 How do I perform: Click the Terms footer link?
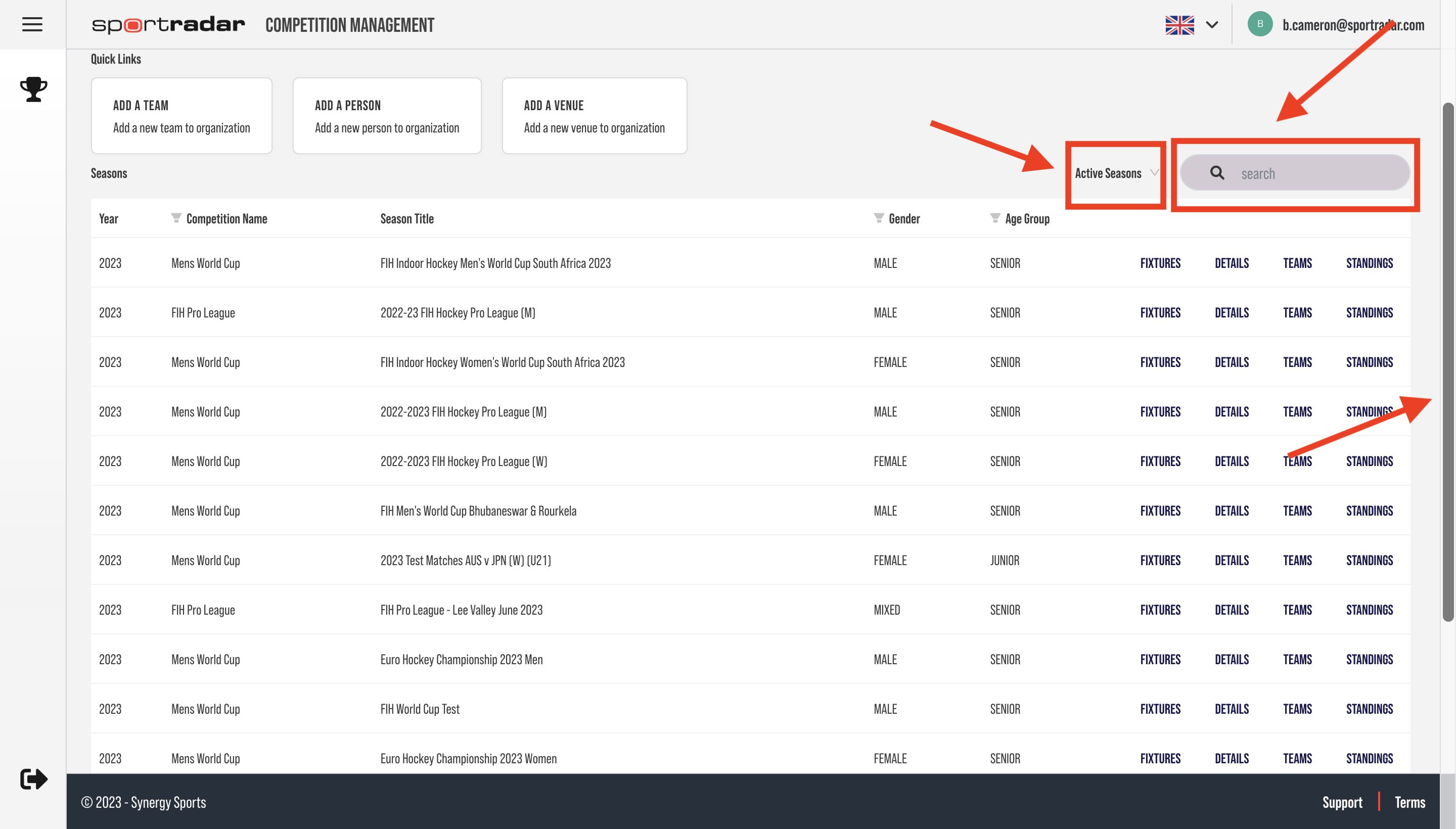pyautogui.click(x=1409, y=802)
